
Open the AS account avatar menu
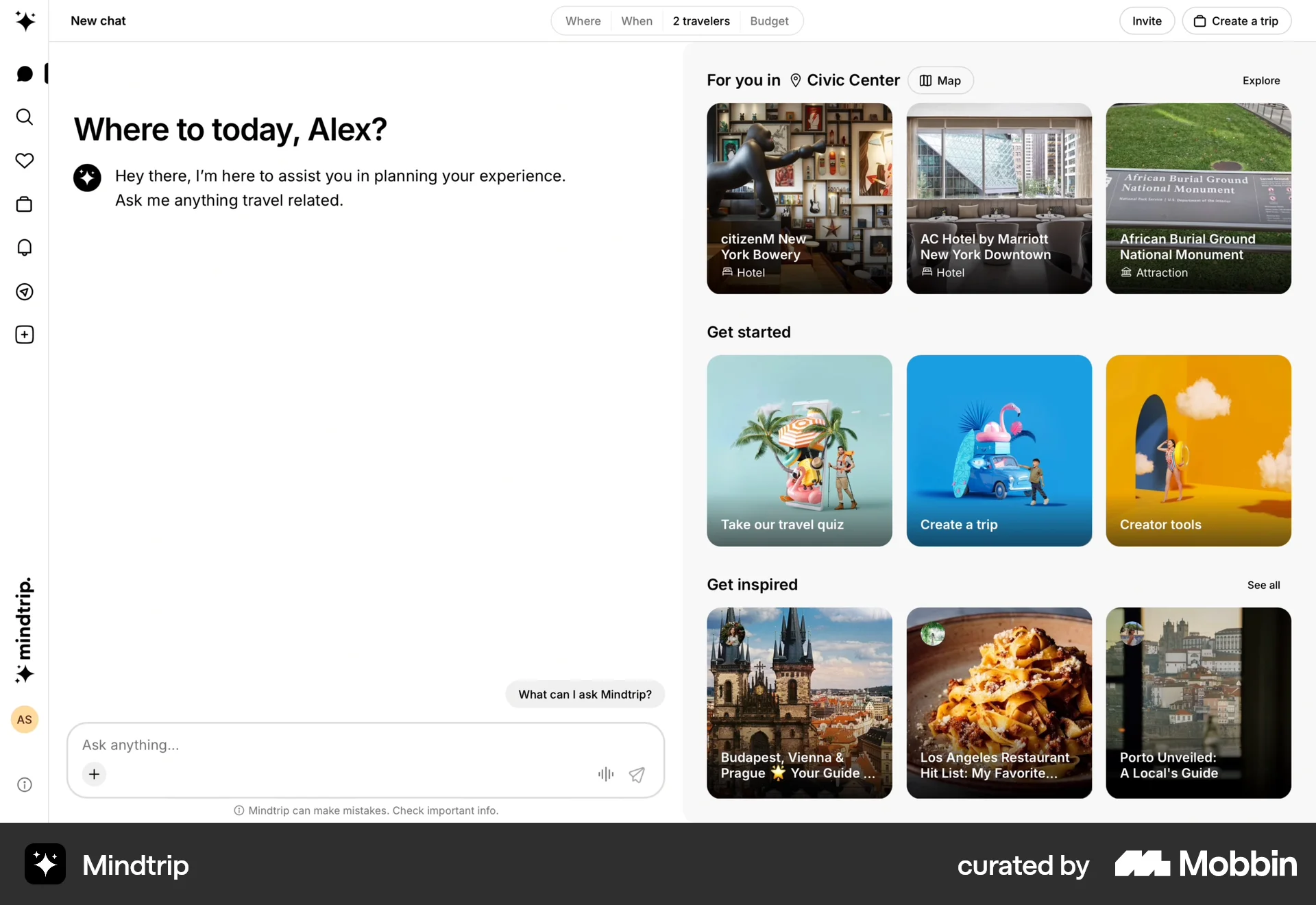[24, 720]
